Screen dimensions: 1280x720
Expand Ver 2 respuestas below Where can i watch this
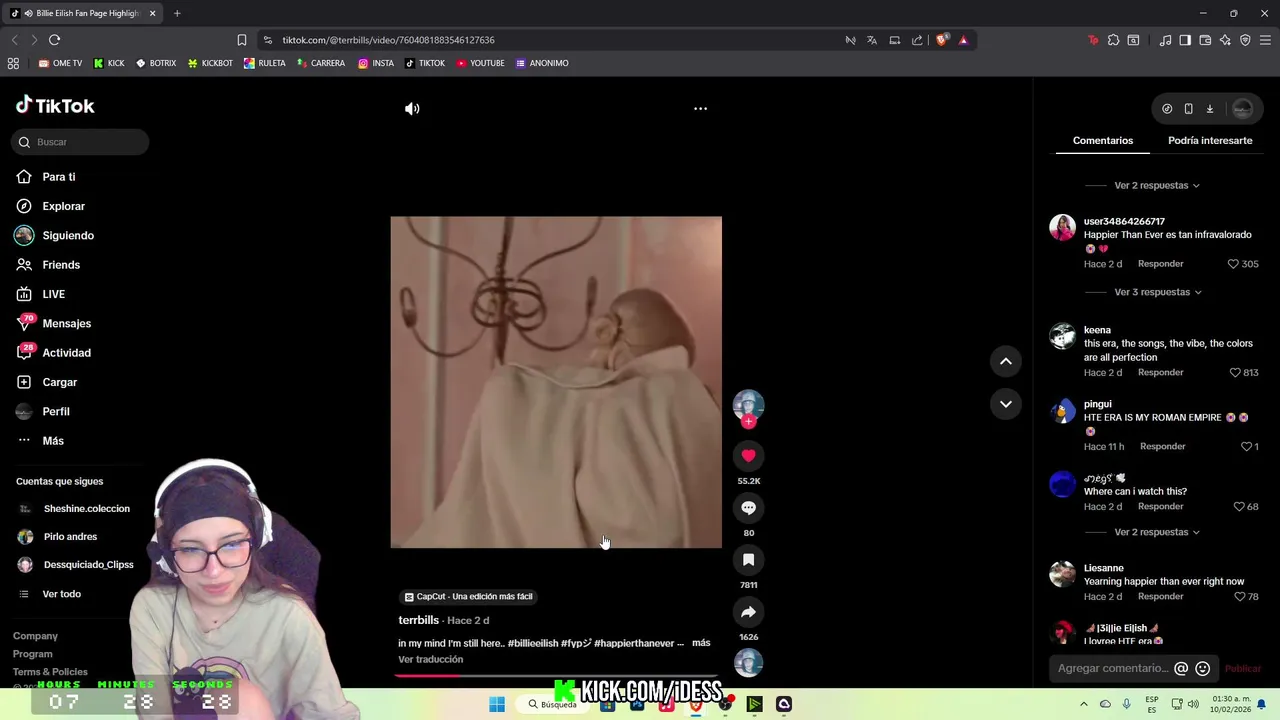1157,532
